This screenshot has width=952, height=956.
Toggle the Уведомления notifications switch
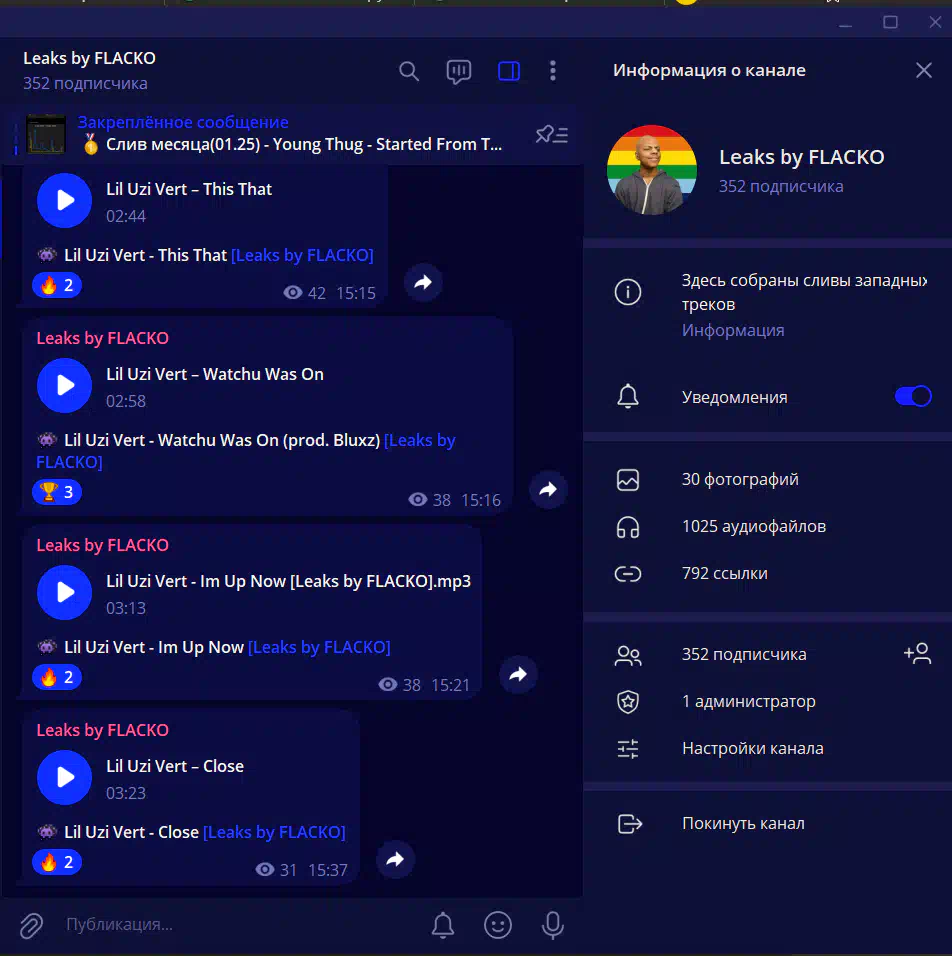pos(912,397)
